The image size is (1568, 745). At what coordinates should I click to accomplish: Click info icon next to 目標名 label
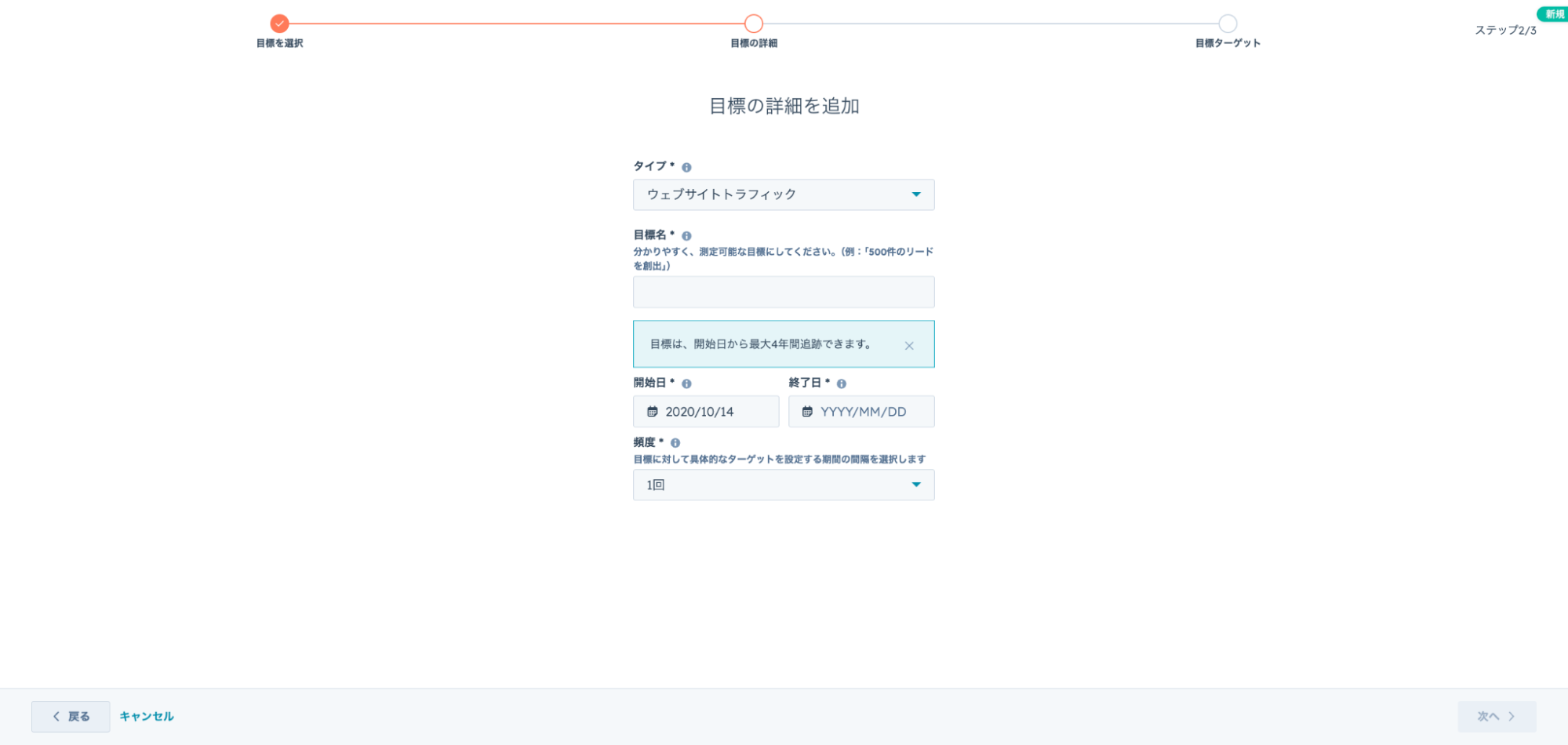686,235
